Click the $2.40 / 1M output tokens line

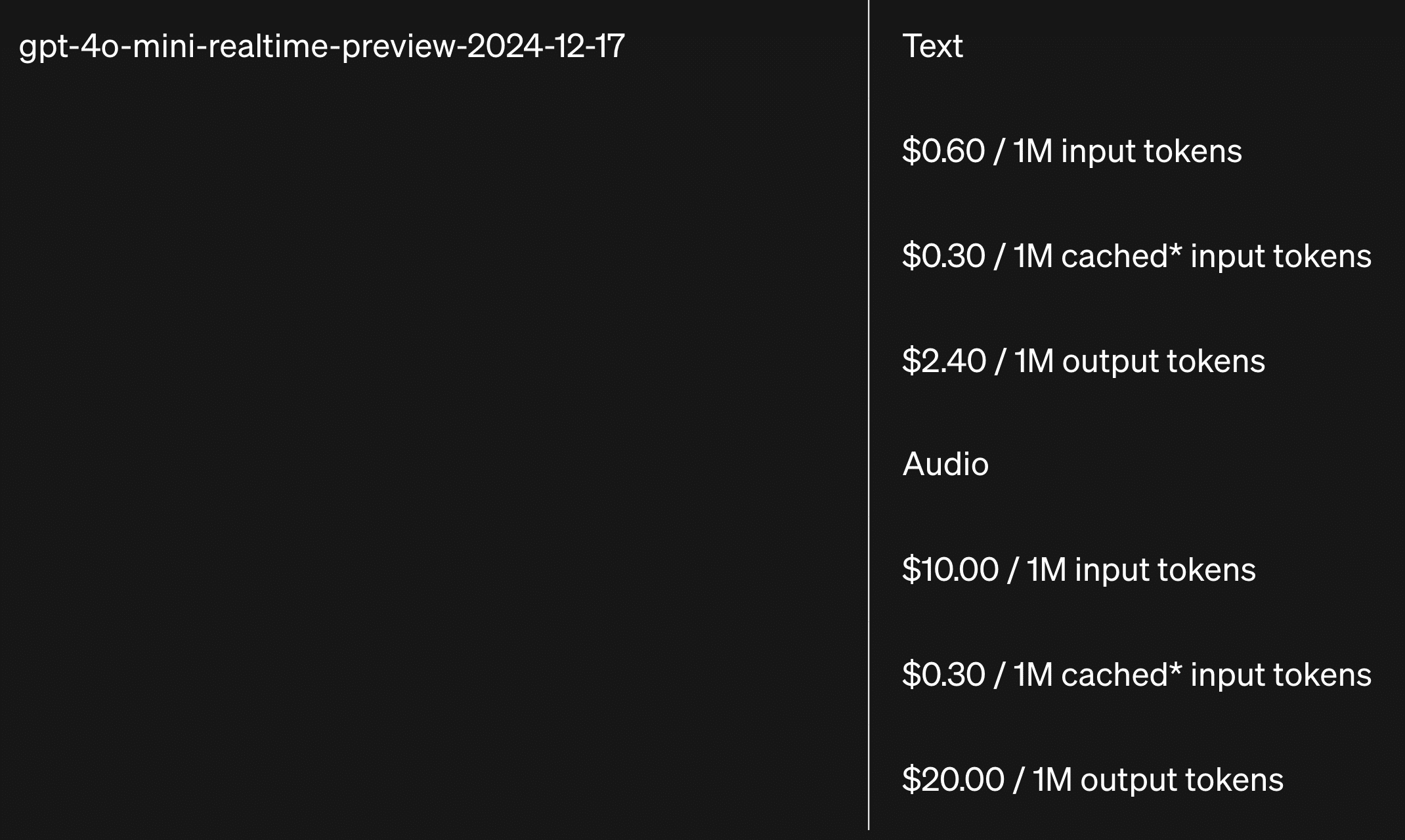[1083, 361]
